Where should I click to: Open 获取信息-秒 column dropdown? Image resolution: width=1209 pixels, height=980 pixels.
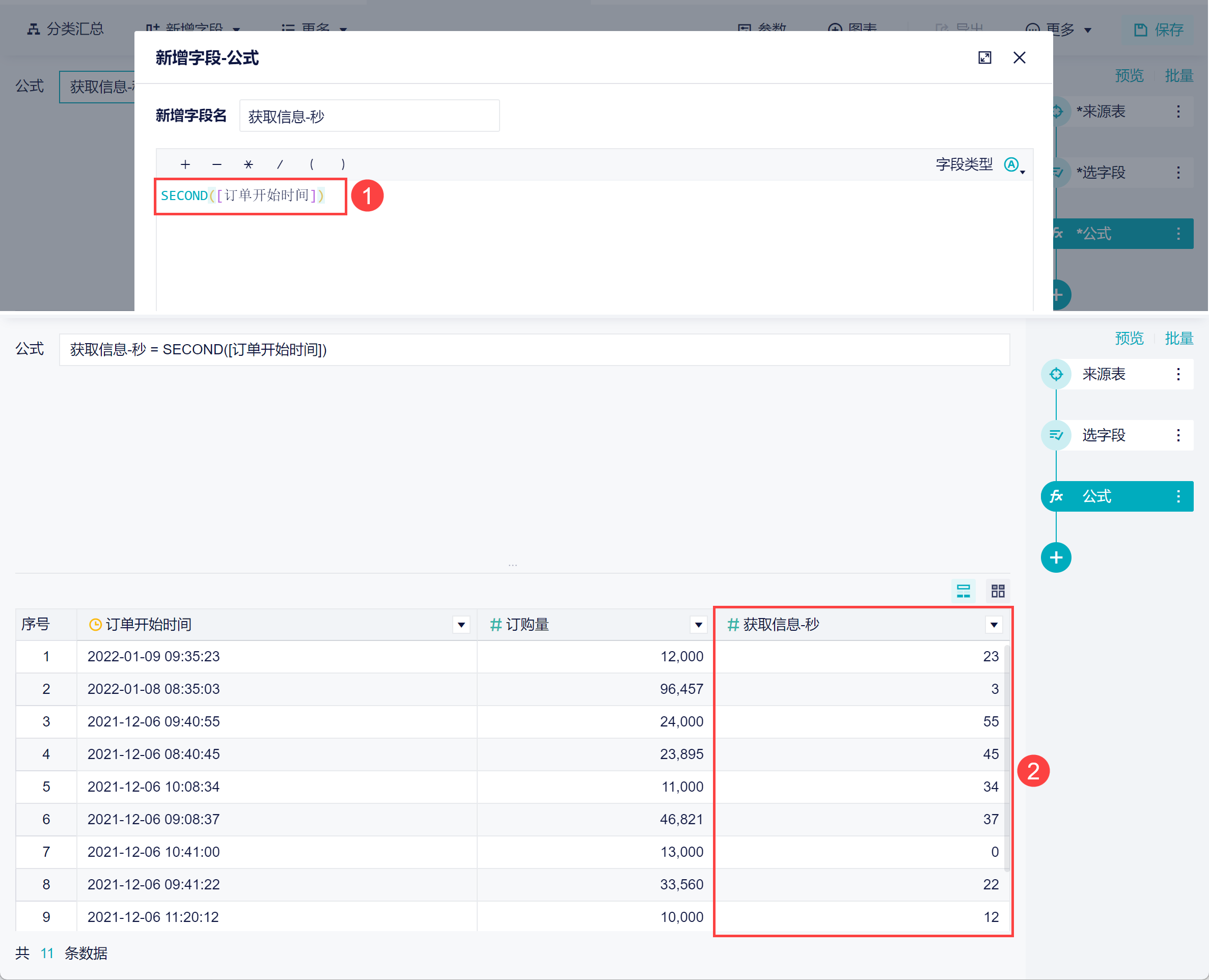pos(994,624)
